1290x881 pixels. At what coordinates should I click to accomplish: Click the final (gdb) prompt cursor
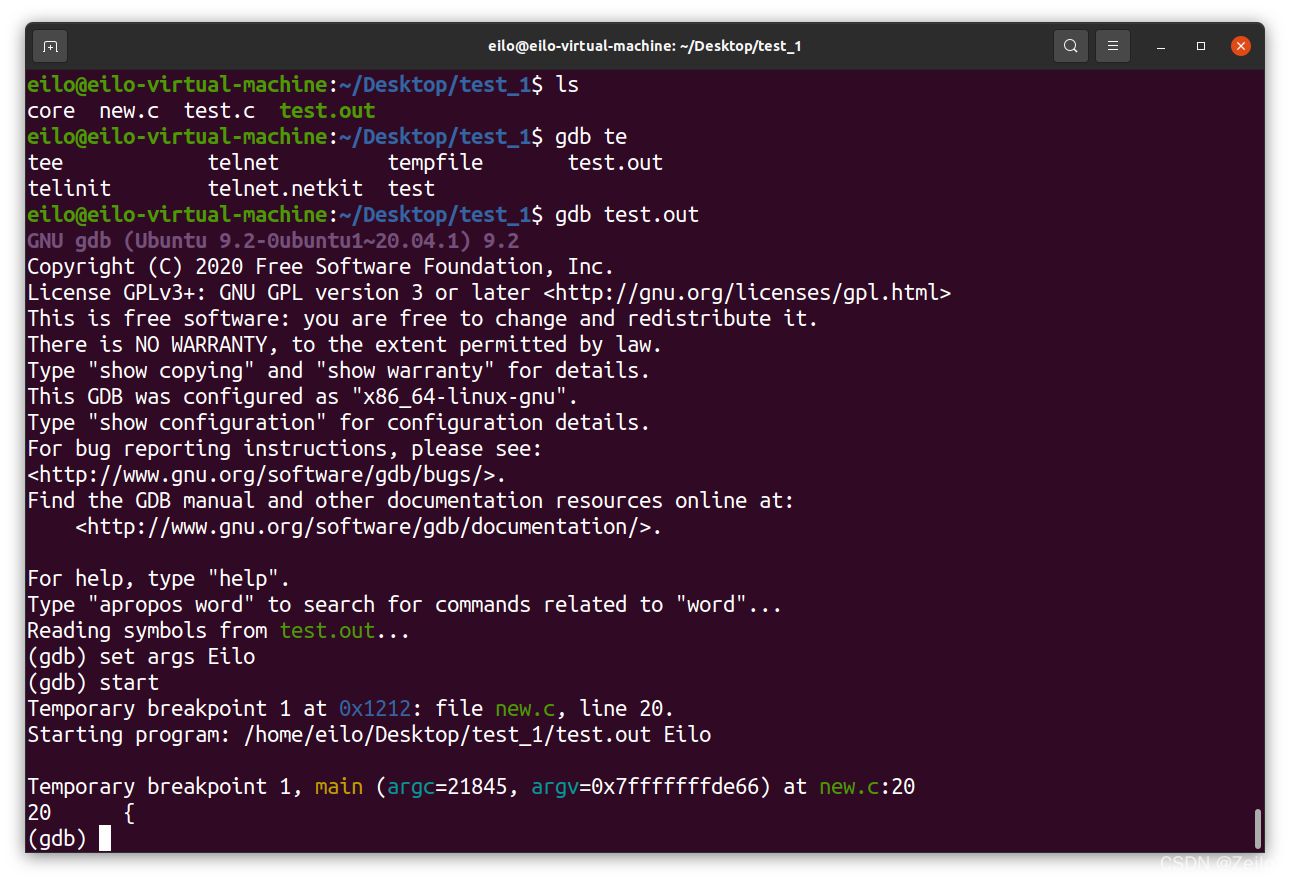[105, 839]
